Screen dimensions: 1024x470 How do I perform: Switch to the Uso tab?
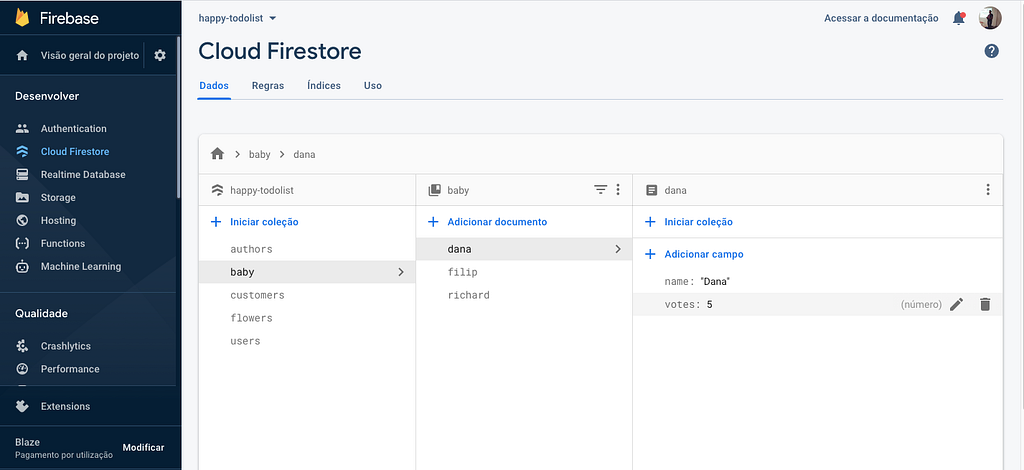373,86
